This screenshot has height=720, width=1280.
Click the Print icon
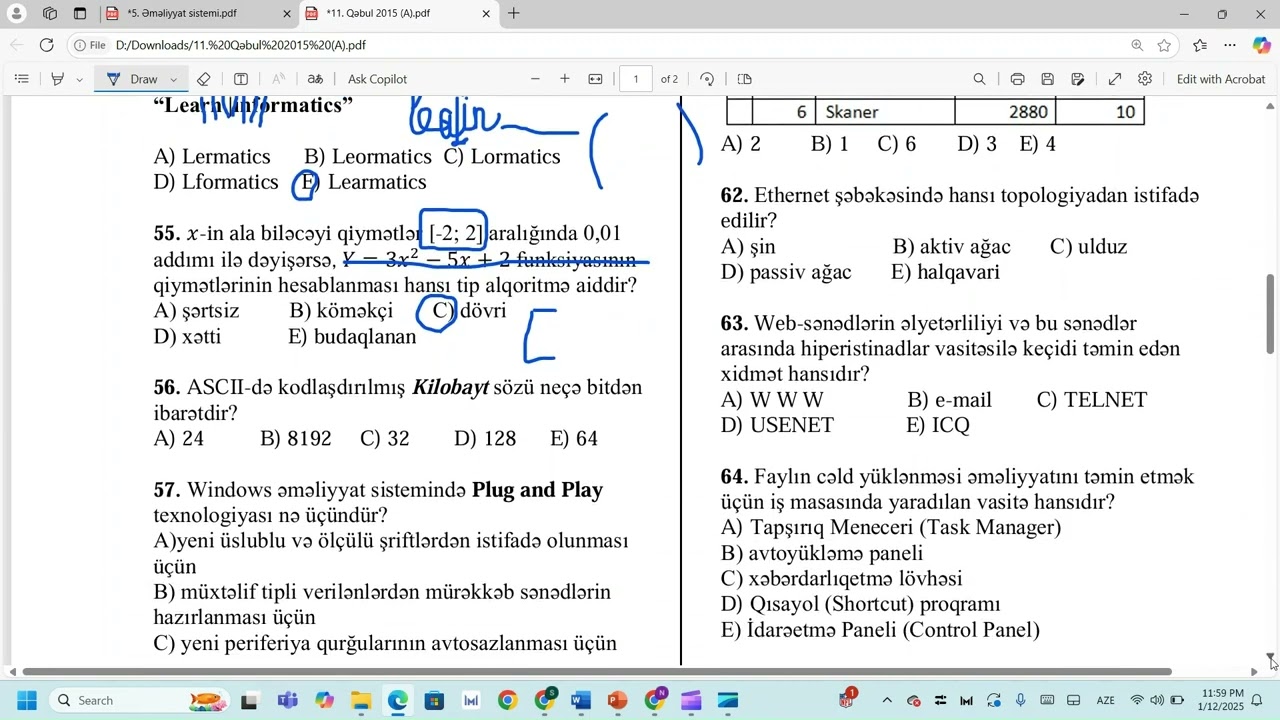pyautogui.click(x=1017, y=79)
